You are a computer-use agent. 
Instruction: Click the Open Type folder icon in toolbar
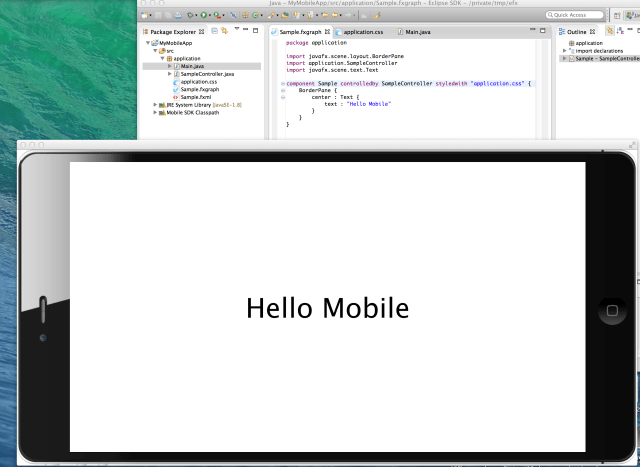(284, 15)
